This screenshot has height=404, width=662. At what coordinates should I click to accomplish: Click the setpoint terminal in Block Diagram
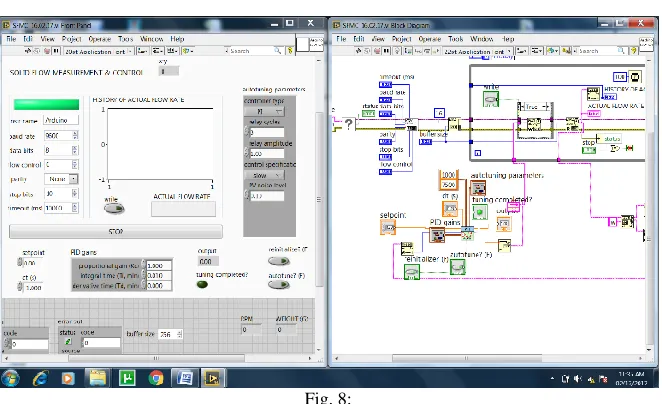[x=388, y=228]
